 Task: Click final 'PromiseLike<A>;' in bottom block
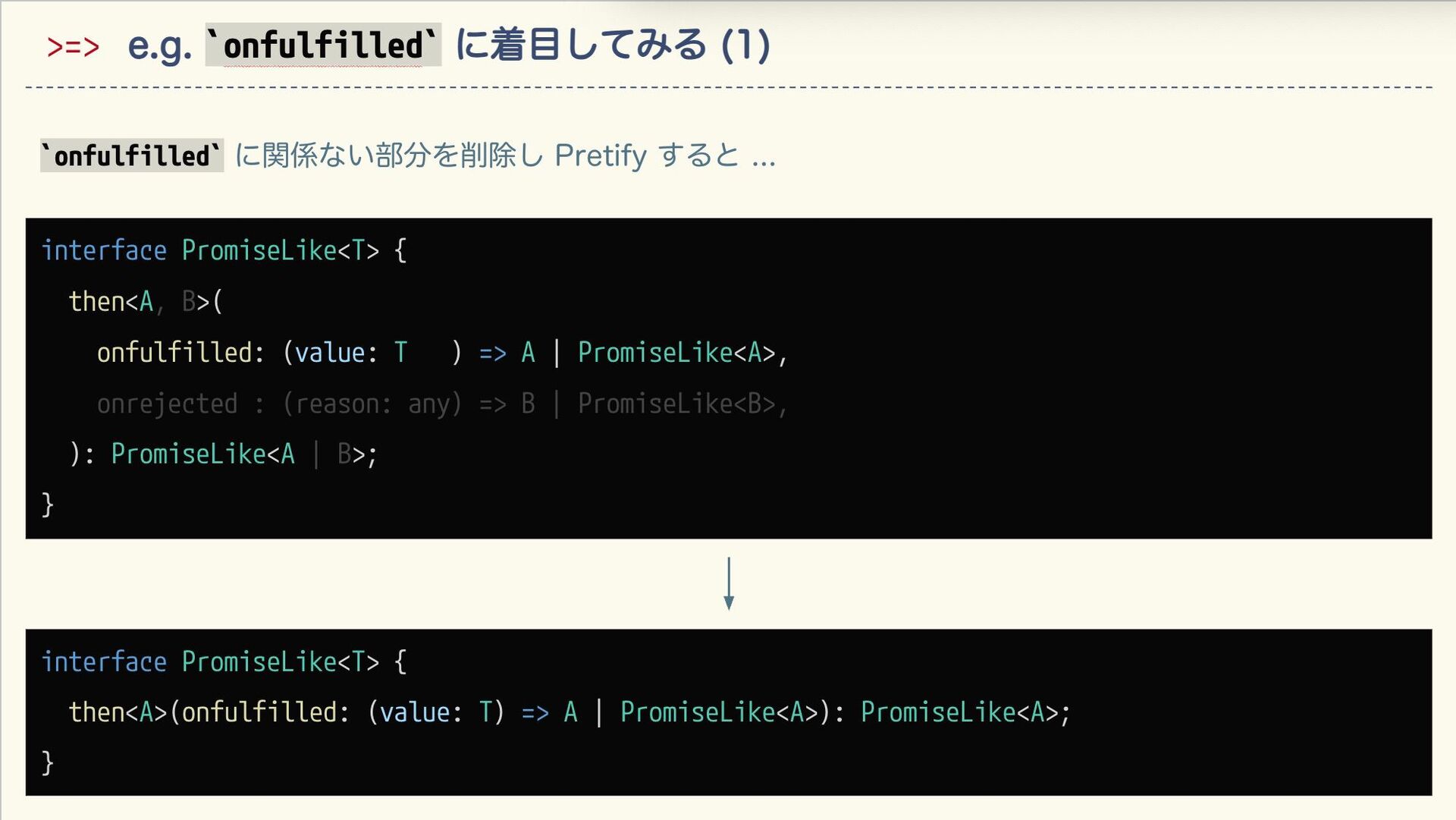click(x=965, y=712)
